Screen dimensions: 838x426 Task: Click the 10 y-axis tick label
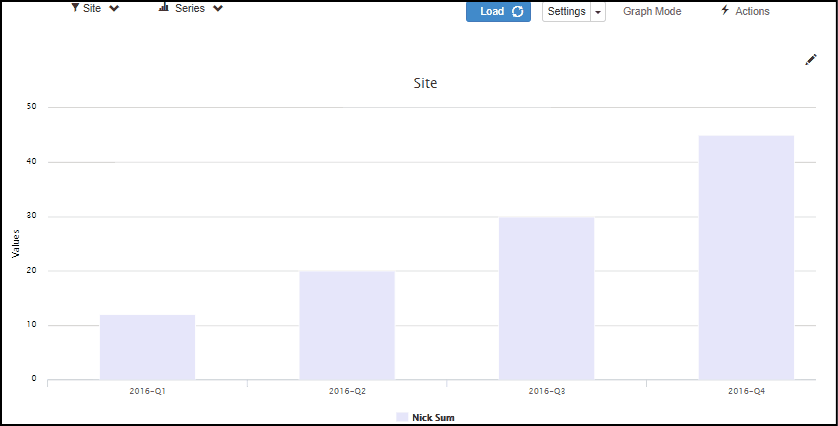[x=32, y=324]
